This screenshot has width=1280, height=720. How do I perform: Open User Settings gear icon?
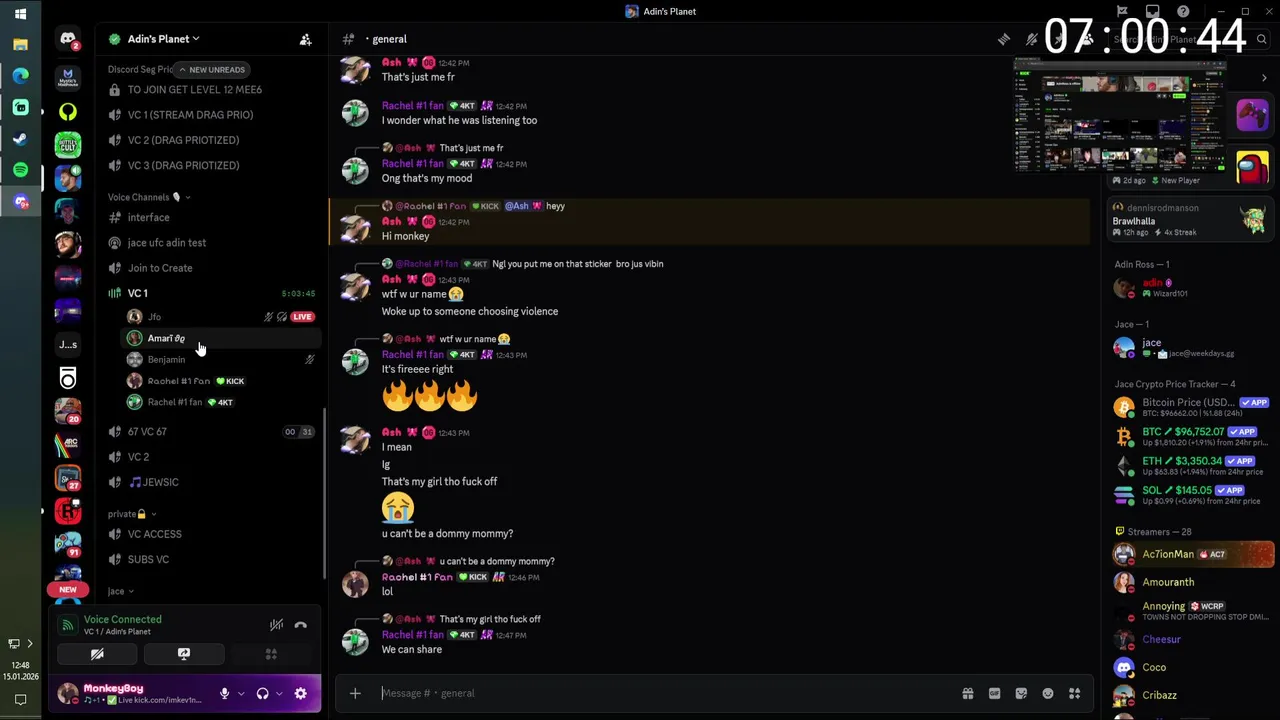tap(301, 693)
